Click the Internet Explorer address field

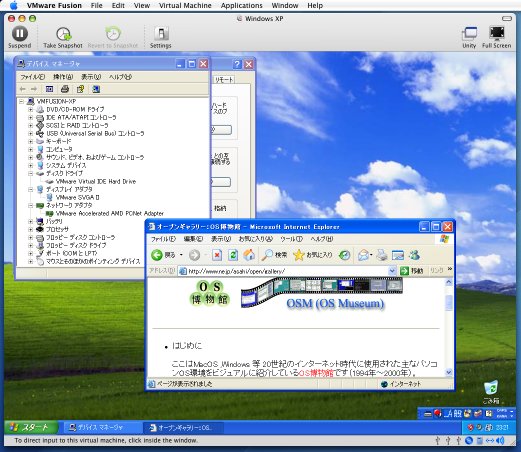tap(287, 271)
